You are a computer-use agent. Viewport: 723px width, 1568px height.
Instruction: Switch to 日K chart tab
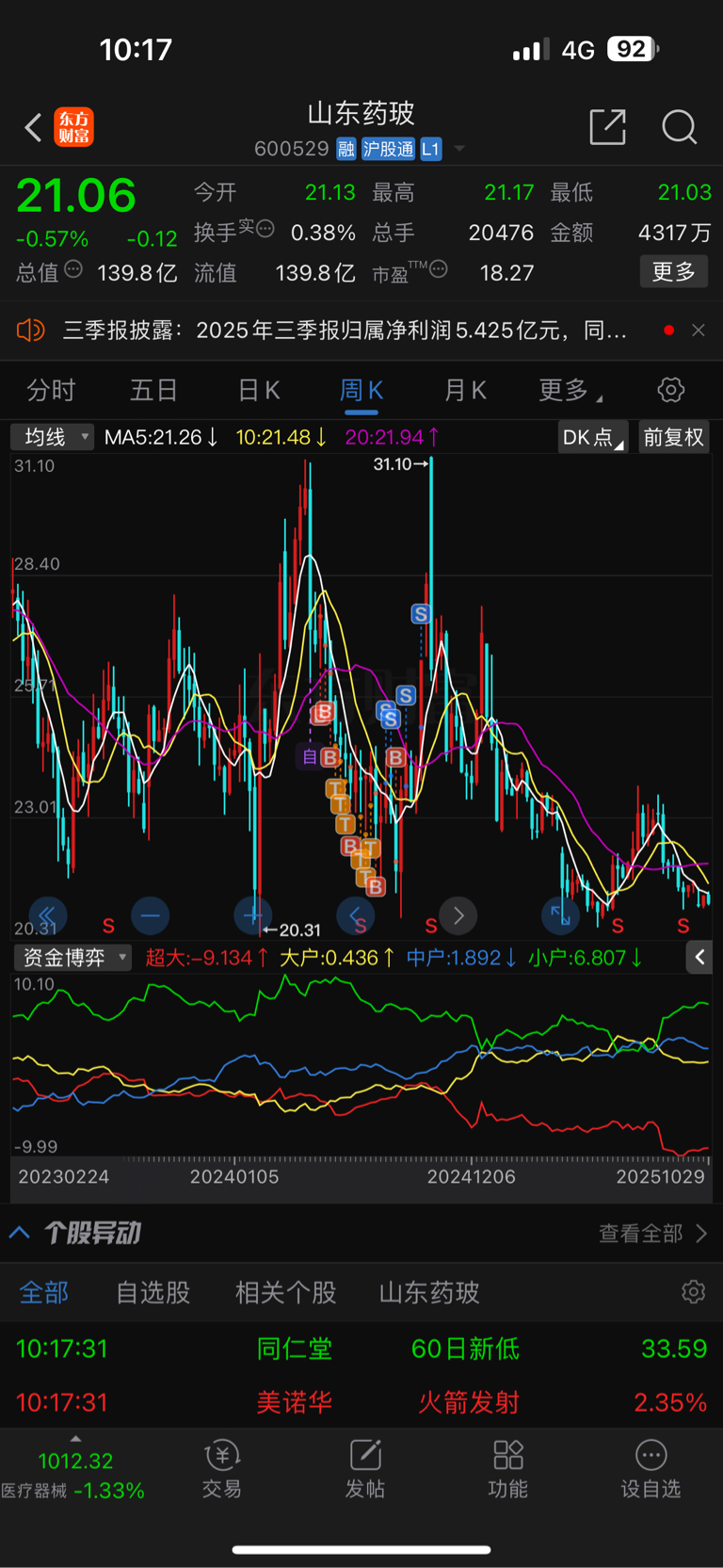259,390
